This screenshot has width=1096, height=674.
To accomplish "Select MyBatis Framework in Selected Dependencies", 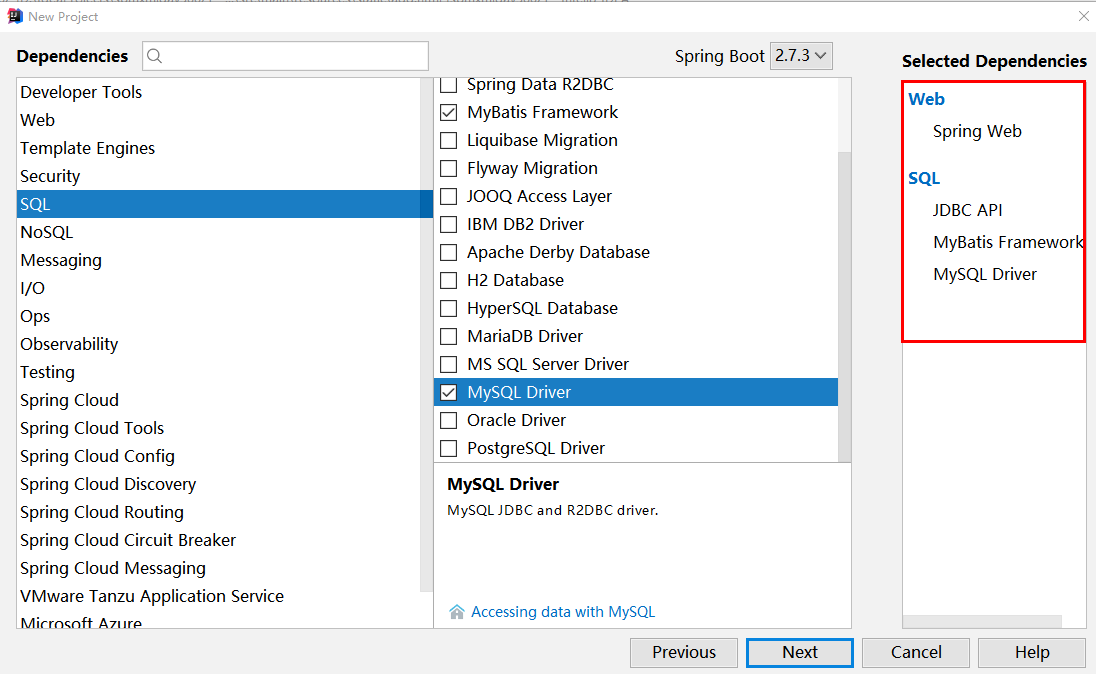I will tap(1008, 243).
